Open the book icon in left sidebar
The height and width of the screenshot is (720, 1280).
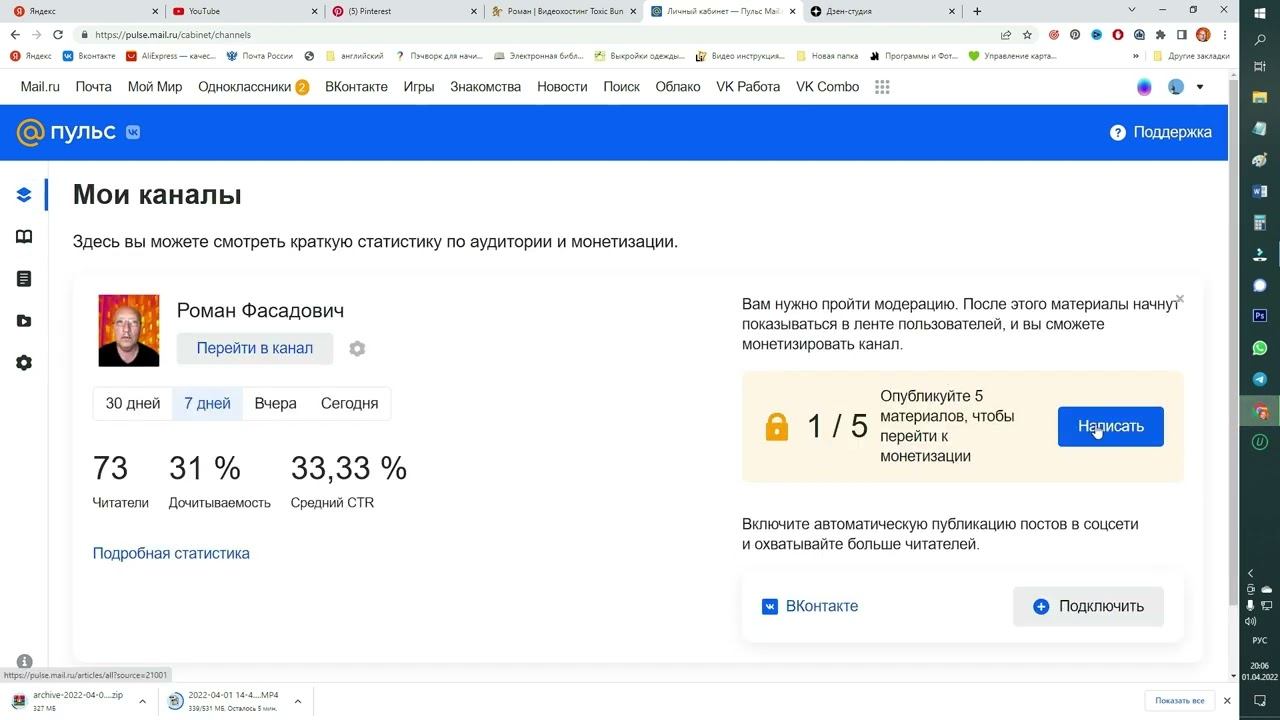coord(24,237)
